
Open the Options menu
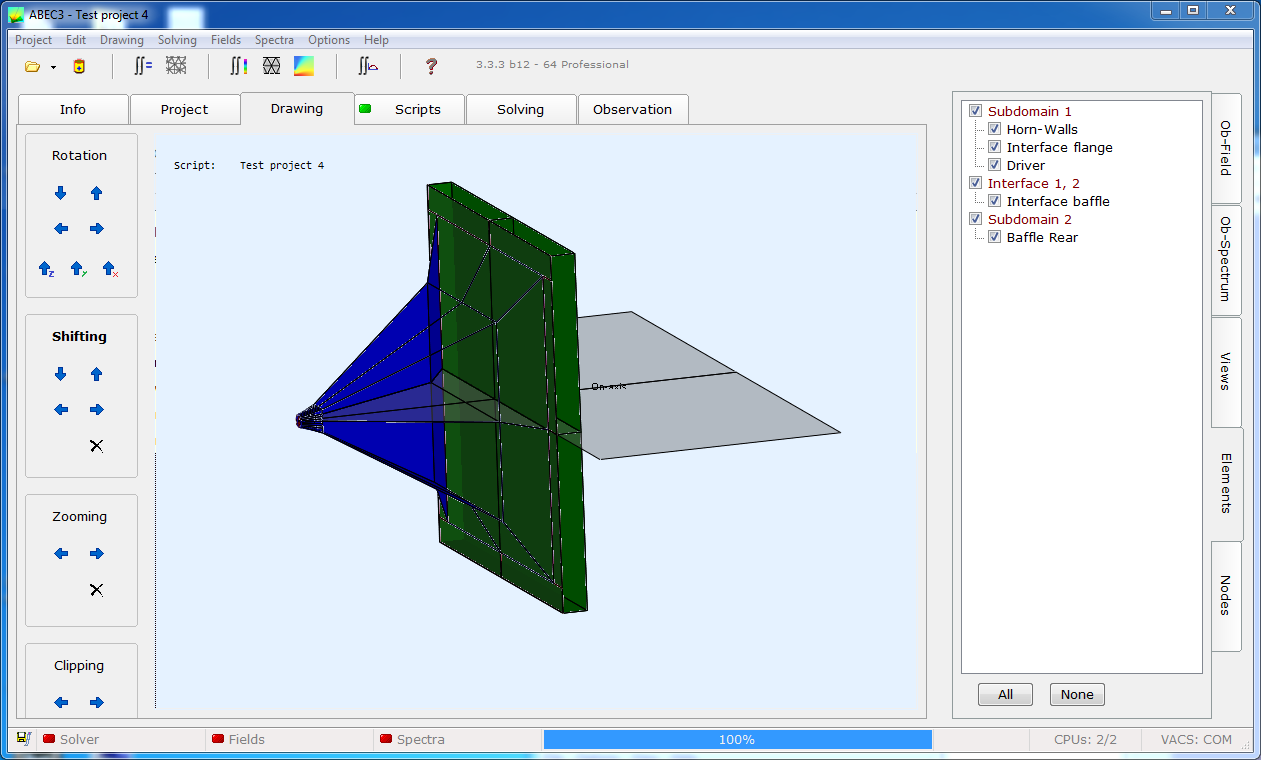click(329, 40)
